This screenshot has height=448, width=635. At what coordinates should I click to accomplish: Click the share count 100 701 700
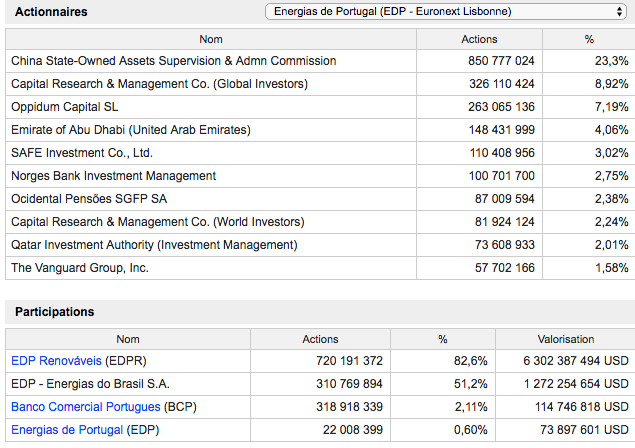[502, 176]
